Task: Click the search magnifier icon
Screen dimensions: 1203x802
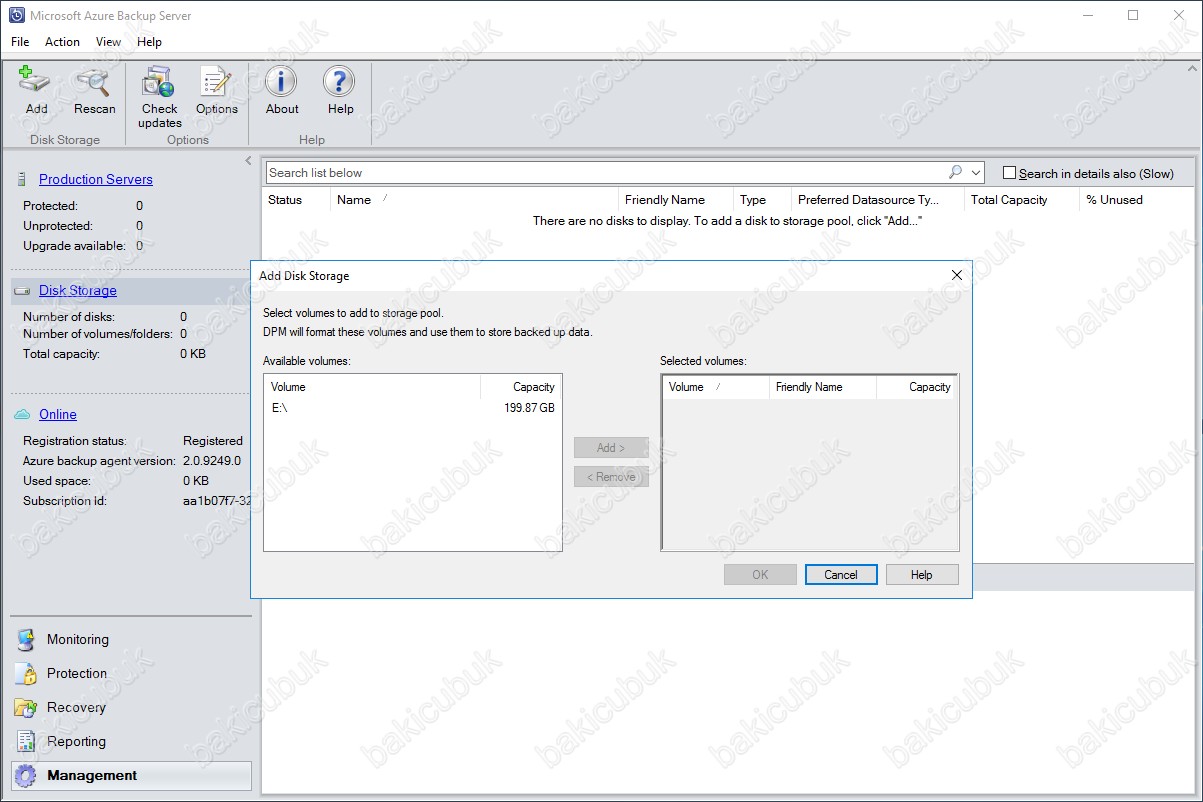Action: tap(955, 172)
